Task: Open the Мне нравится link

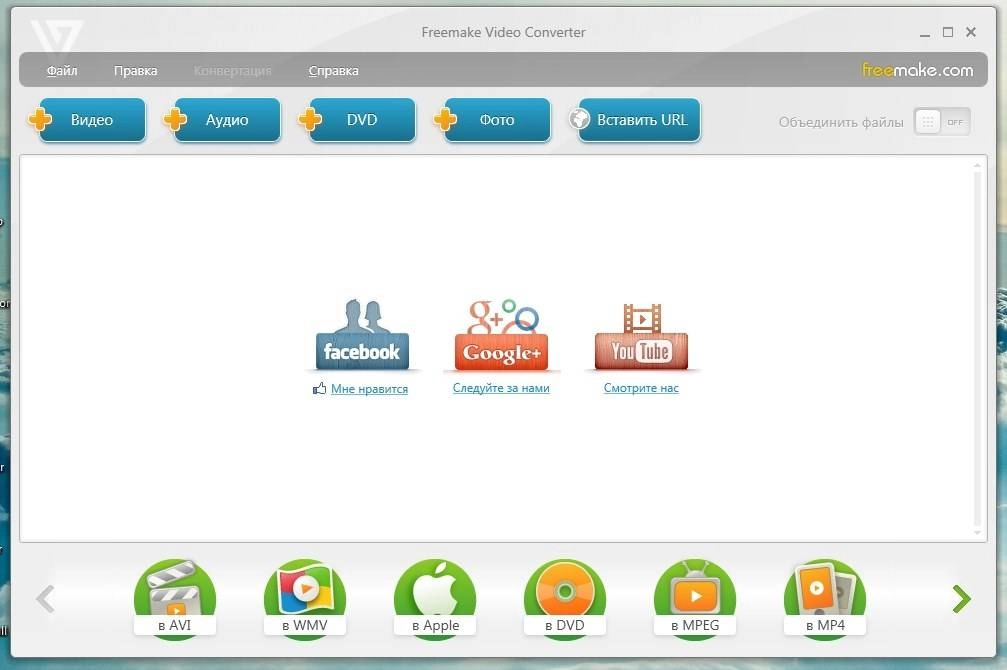Action: click(369, 389)
